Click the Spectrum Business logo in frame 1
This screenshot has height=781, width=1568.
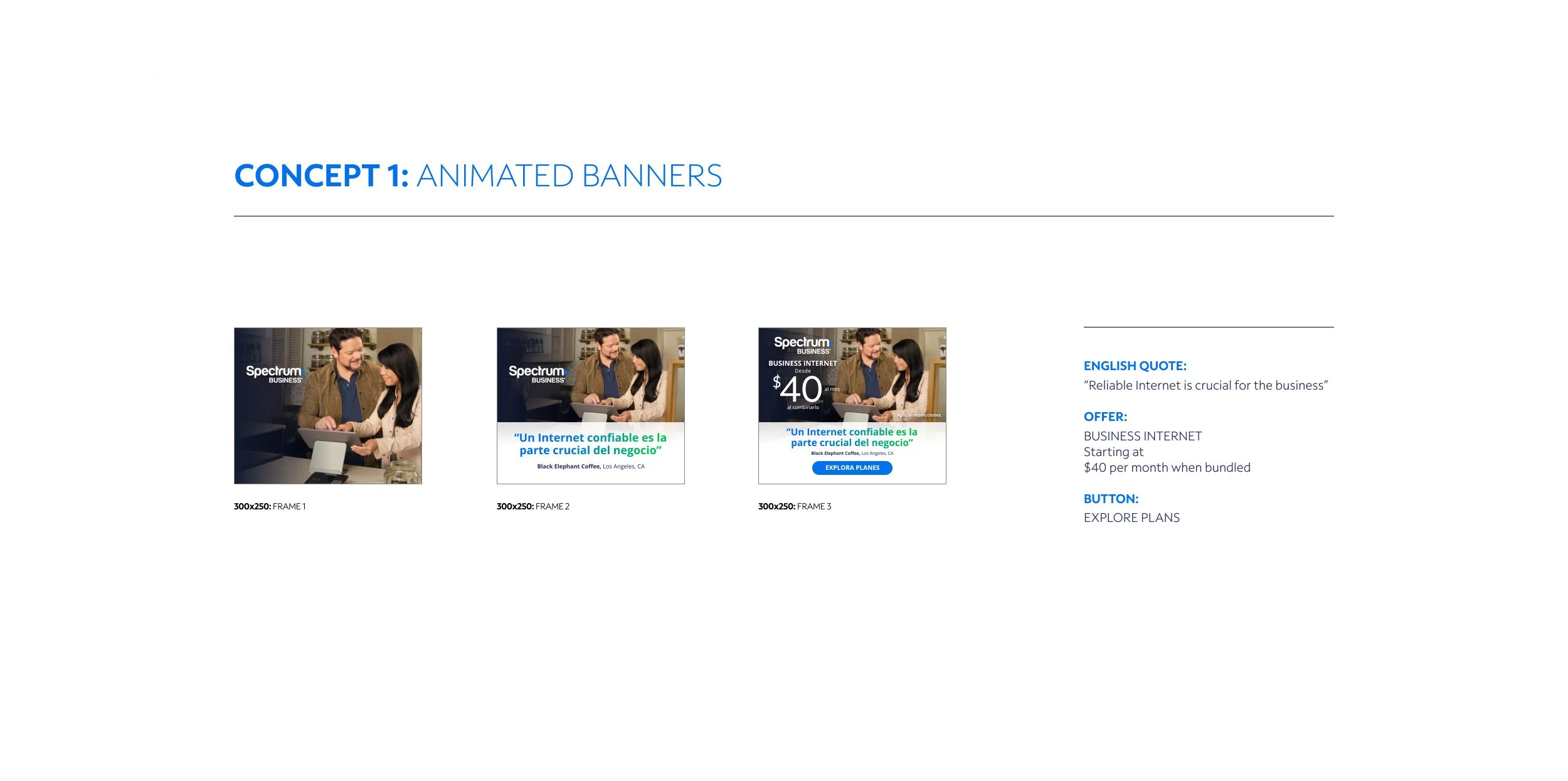click(274, 374)
